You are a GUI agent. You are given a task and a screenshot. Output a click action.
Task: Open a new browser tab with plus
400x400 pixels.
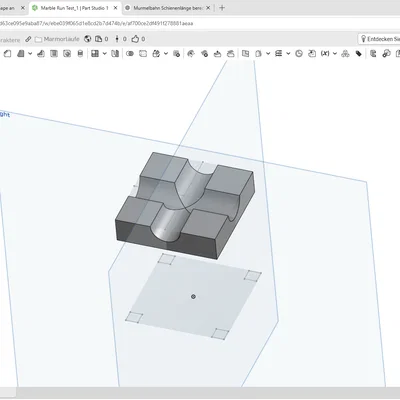[222, 8]
